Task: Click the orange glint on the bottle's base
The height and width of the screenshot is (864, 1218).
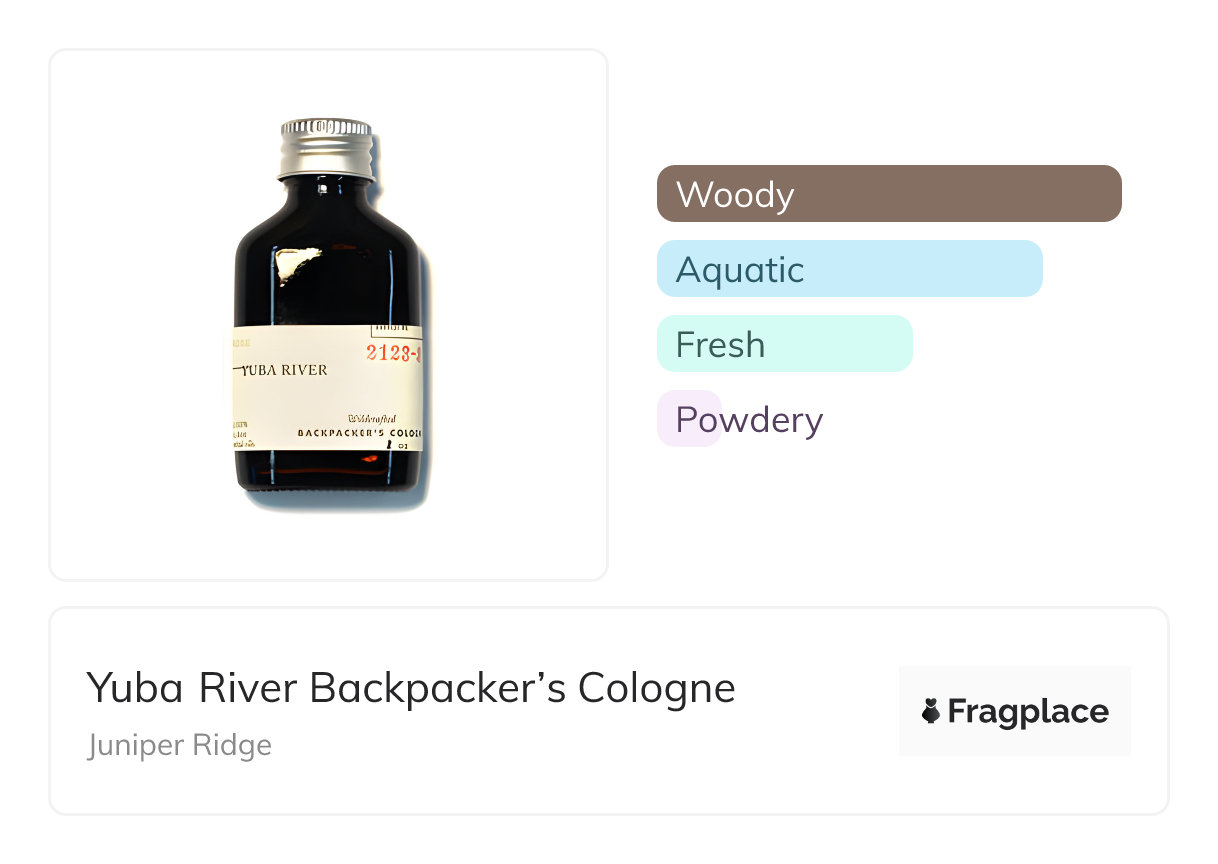Action: (x=370, y=457)
